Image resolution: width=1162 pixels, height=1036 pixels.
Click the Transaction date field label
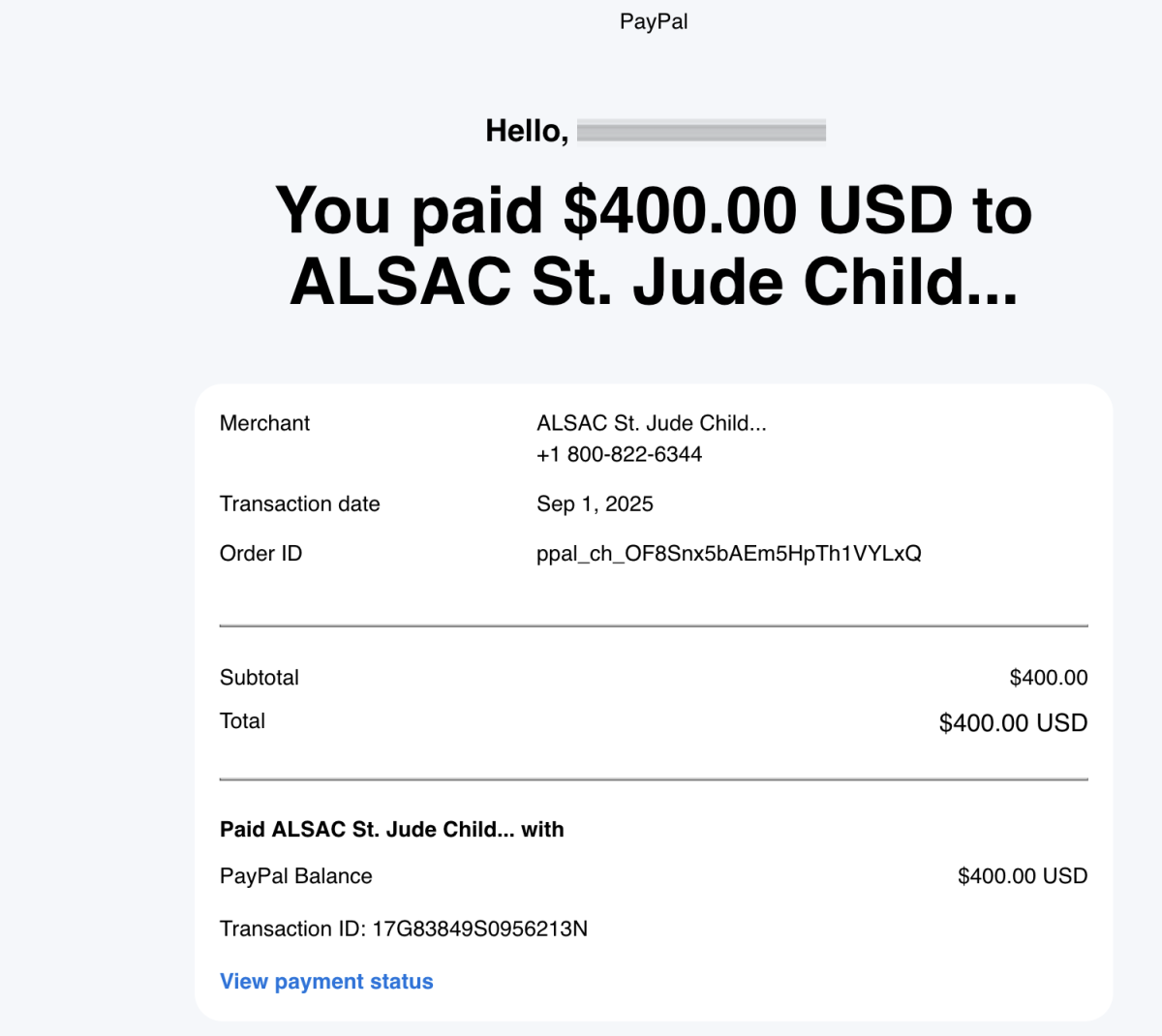point(300,504)
